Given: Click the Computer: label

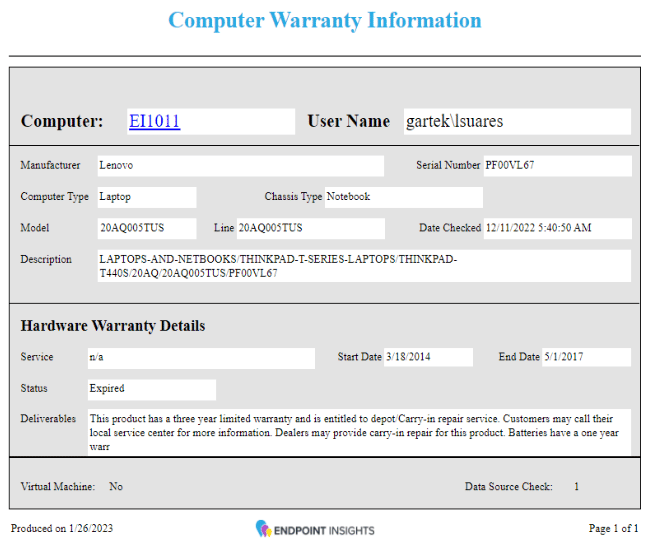Looking at the screenshot, I should click(x=62, y=121).
